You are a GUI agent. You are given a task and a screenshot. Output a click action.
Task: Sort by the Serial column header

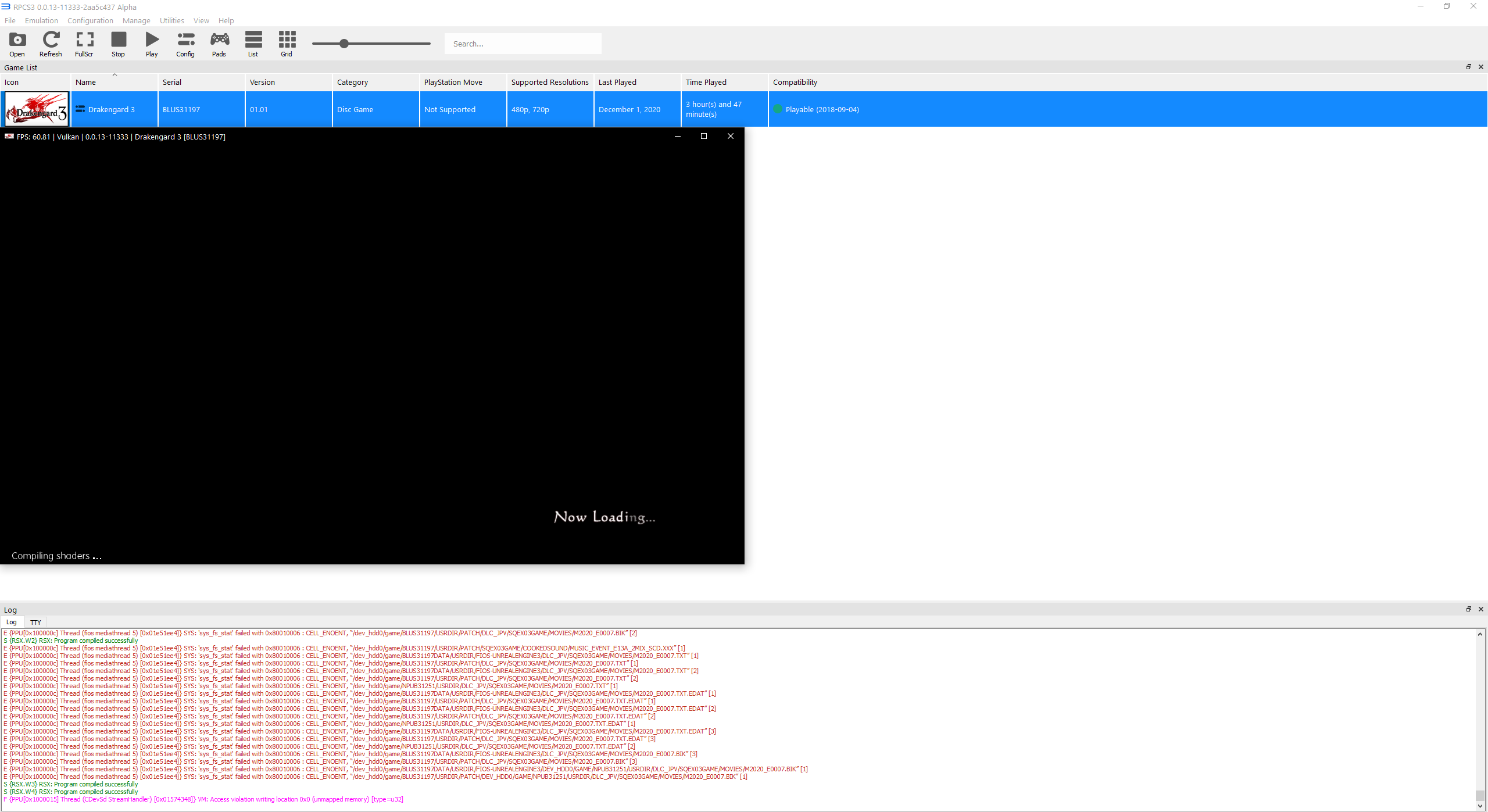click(202, 82)
